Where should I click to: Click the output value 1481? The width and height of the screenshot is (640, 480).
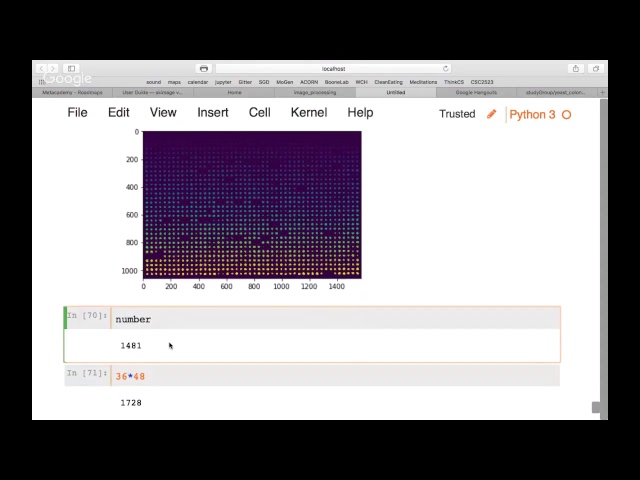pyautogui.click(x=131, y=346)
